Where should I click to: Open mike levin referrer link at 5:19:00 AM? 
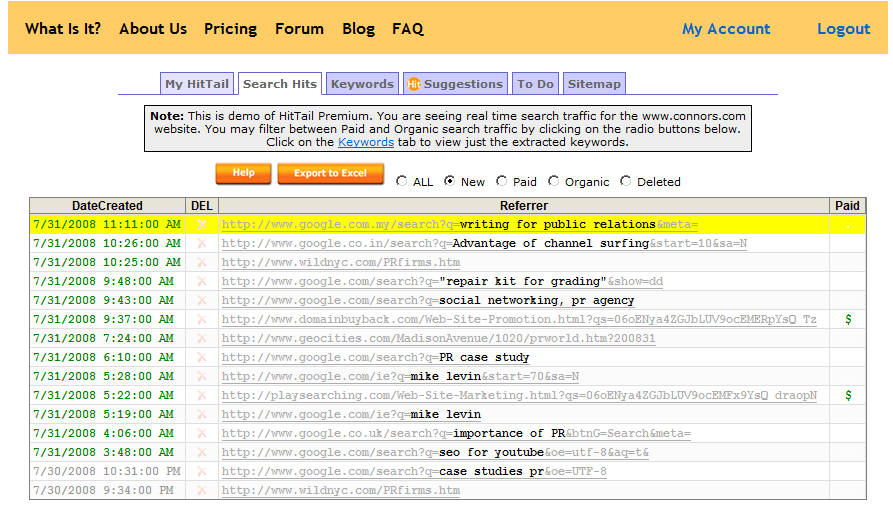351,414
